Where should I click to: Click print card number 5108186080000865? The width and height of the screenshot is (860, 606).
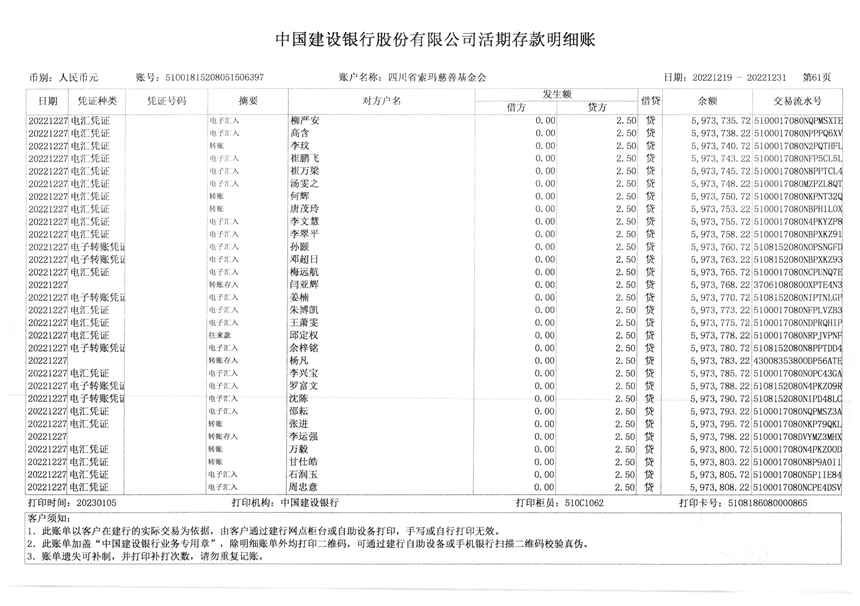point(767,502)
